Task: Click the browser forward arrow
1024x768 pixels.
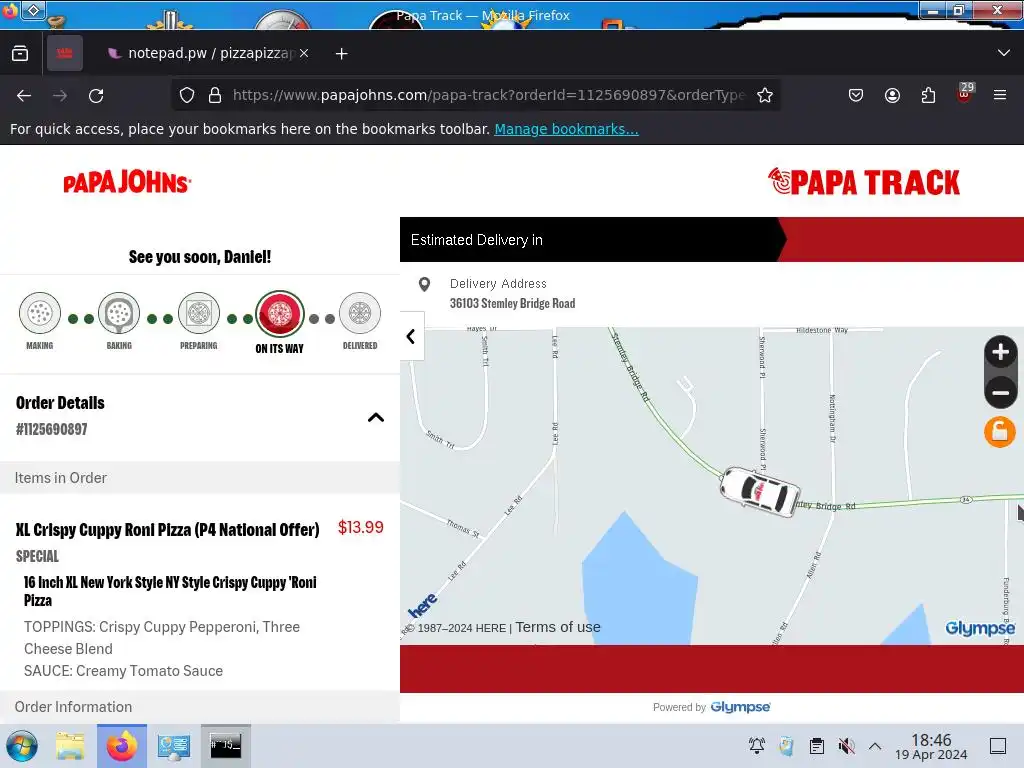Action: pos(60,96)
